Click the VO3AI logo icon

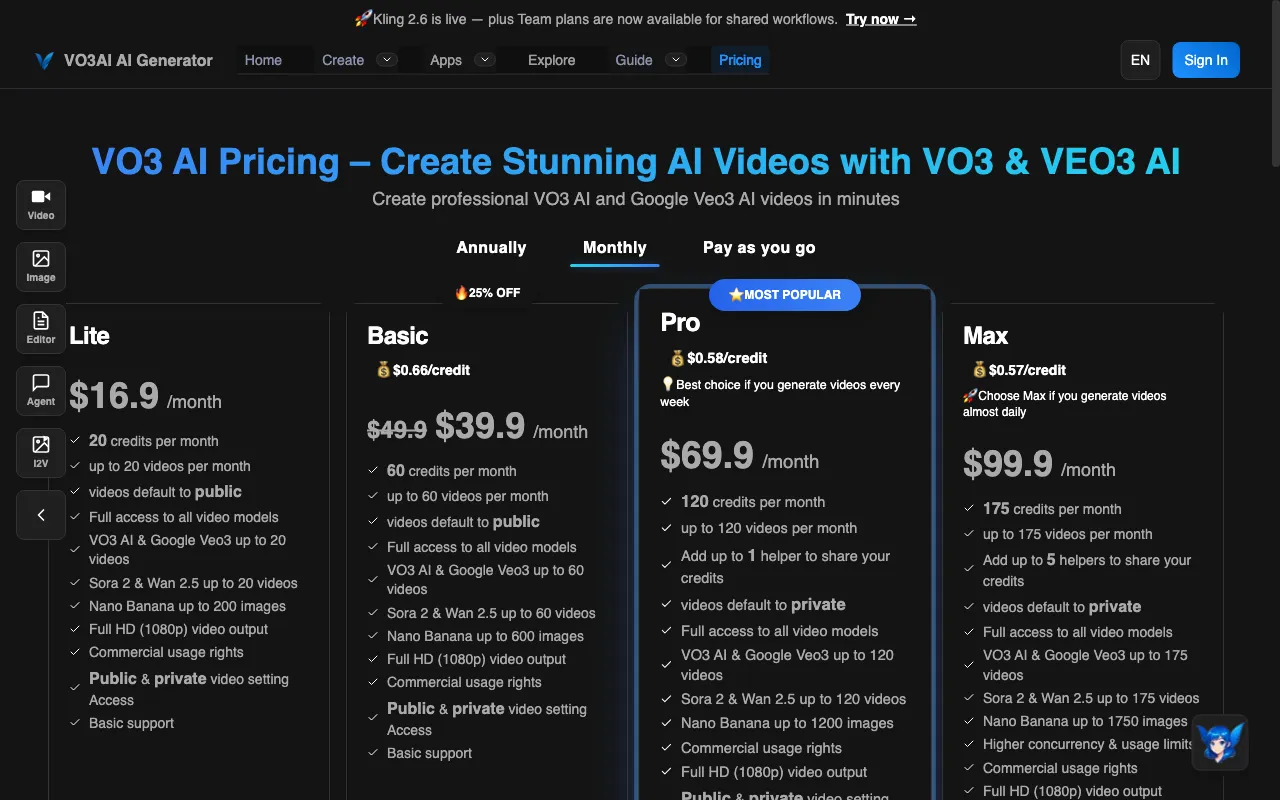44,60
